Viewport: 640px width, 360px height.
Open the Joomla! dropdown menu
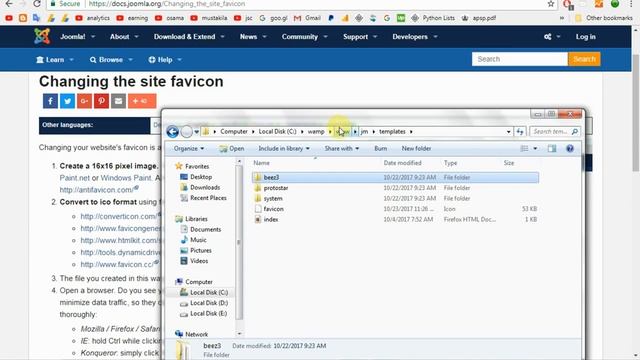(x=78, y=37)
